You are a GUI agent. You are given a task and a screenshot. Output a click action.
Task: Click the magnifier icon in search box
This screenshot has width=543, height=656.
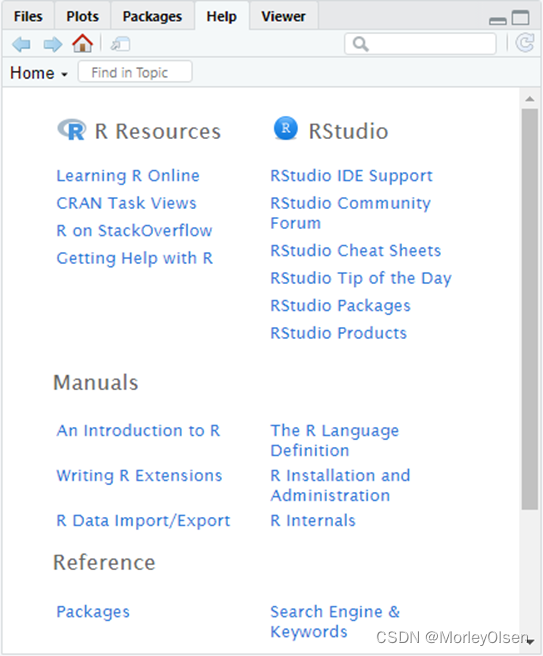tap(360, 44)
